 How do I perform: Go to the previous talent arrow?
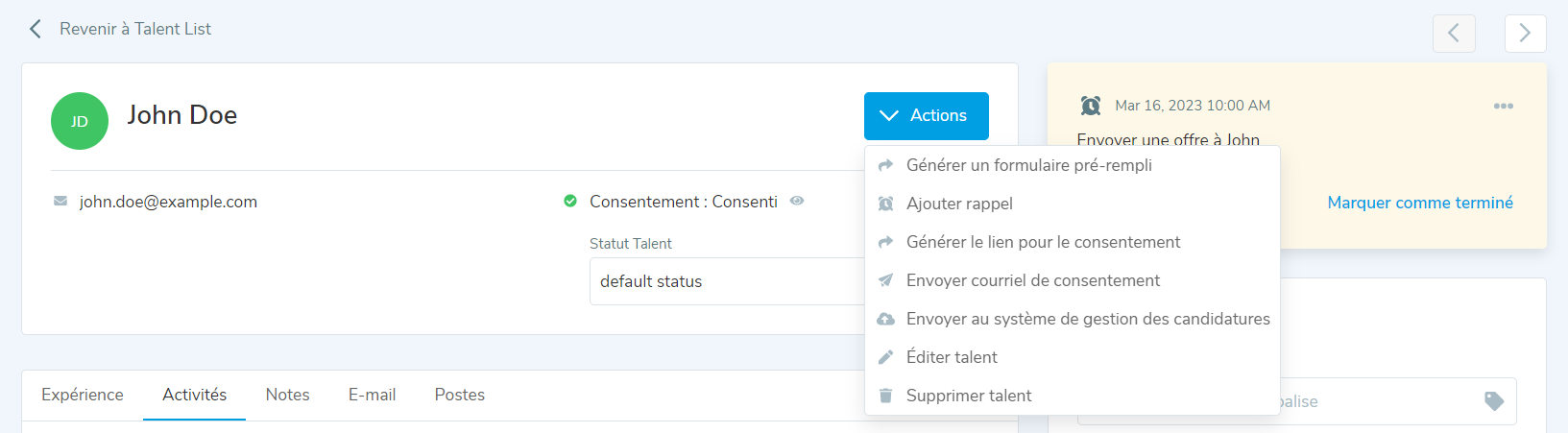1454,34
